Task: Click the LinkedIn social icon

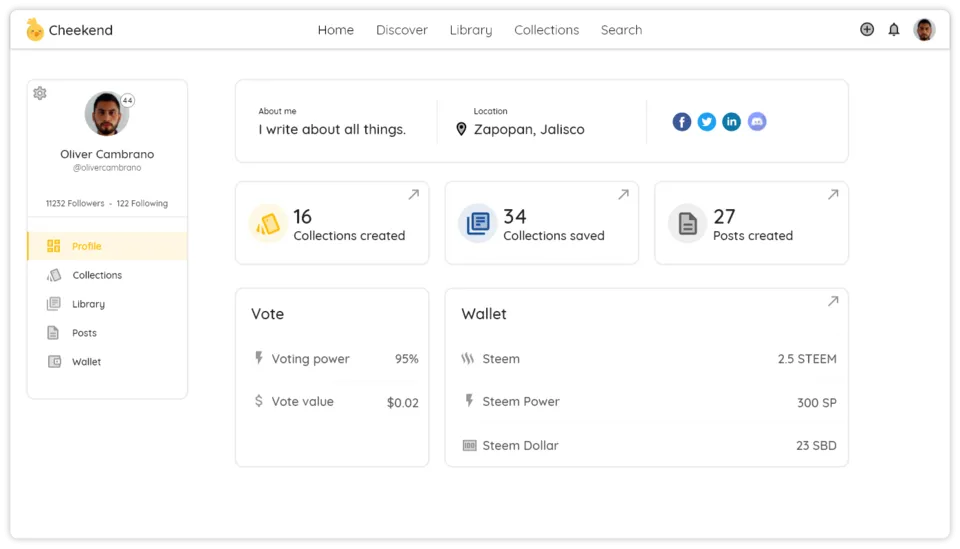Action: [x=732, y=122]
